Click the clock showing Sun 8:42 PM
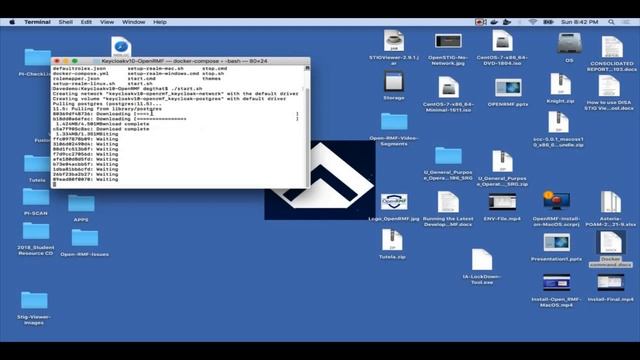The image size is (640, 360). tap(580, 22)
